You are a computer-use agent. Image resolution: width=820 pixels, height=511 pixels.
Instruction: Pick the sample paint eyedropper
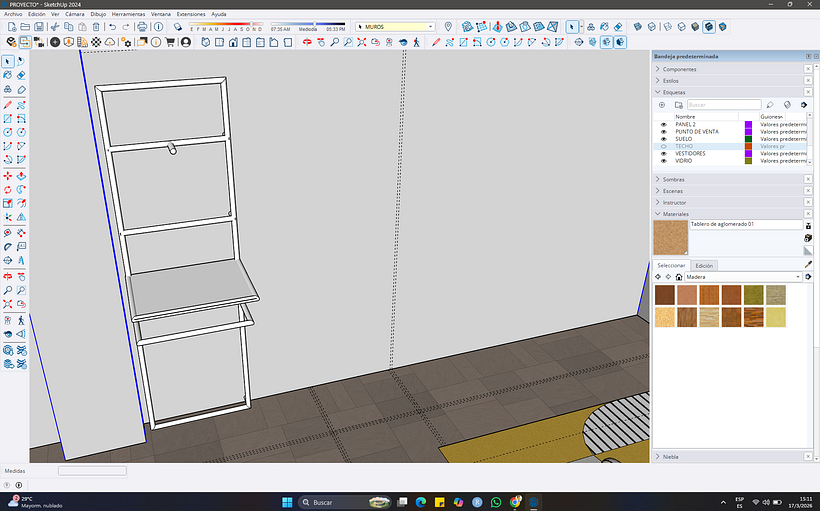(x=809, y=265)
